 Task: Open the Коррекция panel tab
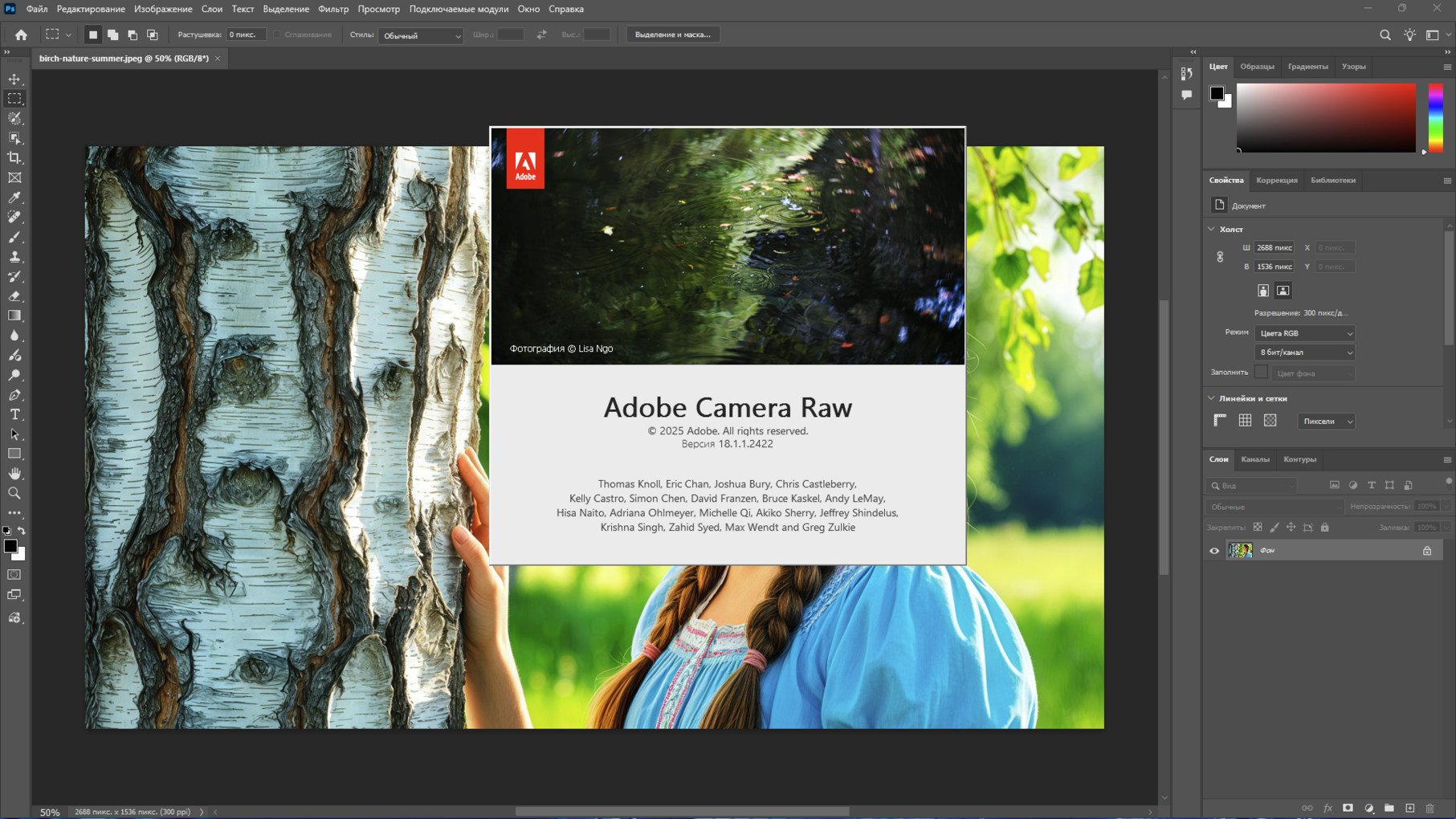pos(1276,180)
